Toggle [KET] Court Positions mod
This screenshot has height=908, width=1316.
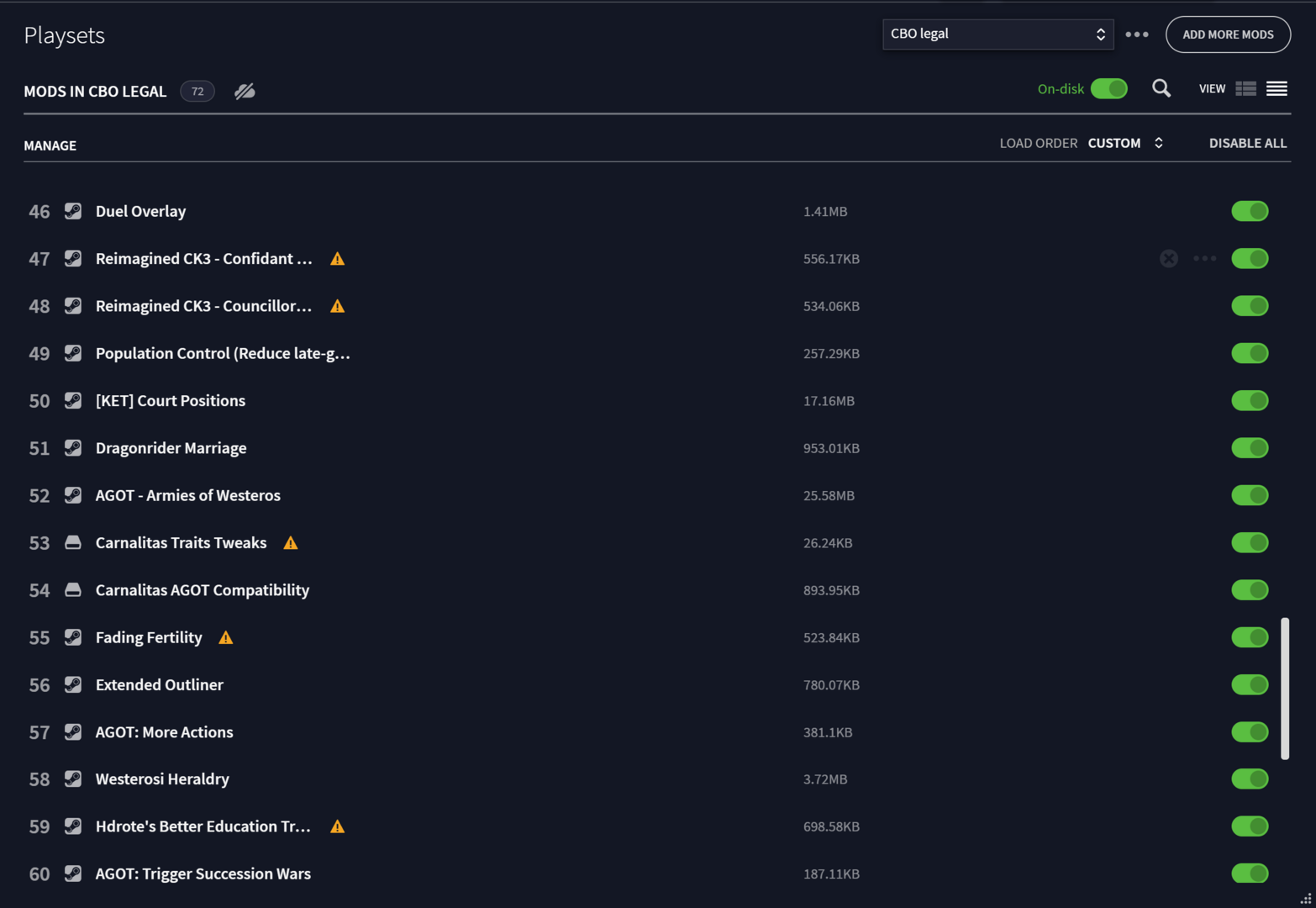click(x=1250, y=400)
